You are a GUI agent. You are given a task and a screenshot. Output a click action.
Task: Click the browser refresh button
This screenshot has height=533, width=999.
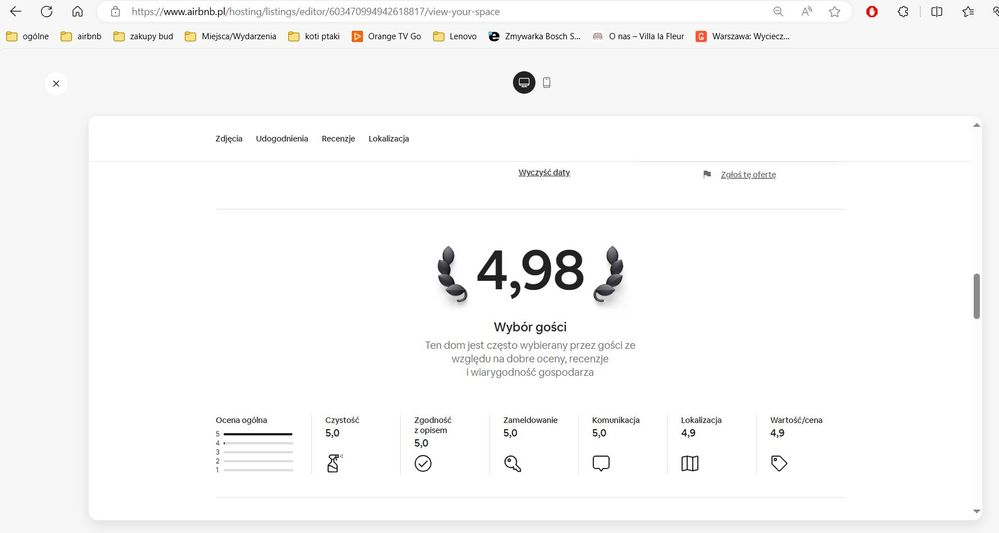pyautogui.click(x=46, y=12)
